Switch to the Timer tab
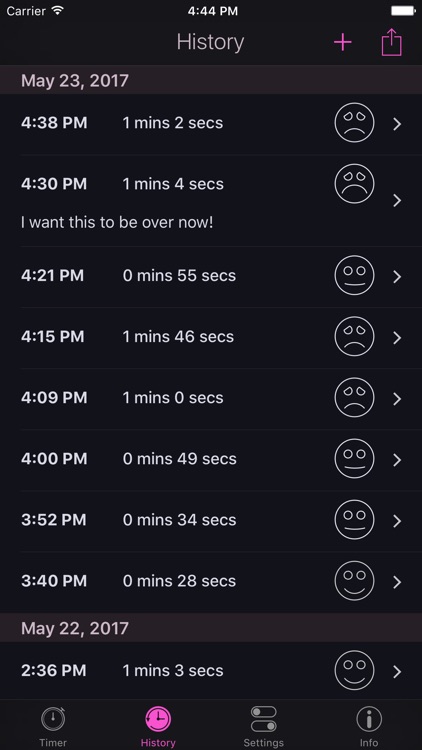The width and height of the screenshot is (422, 750). [53, 727]
